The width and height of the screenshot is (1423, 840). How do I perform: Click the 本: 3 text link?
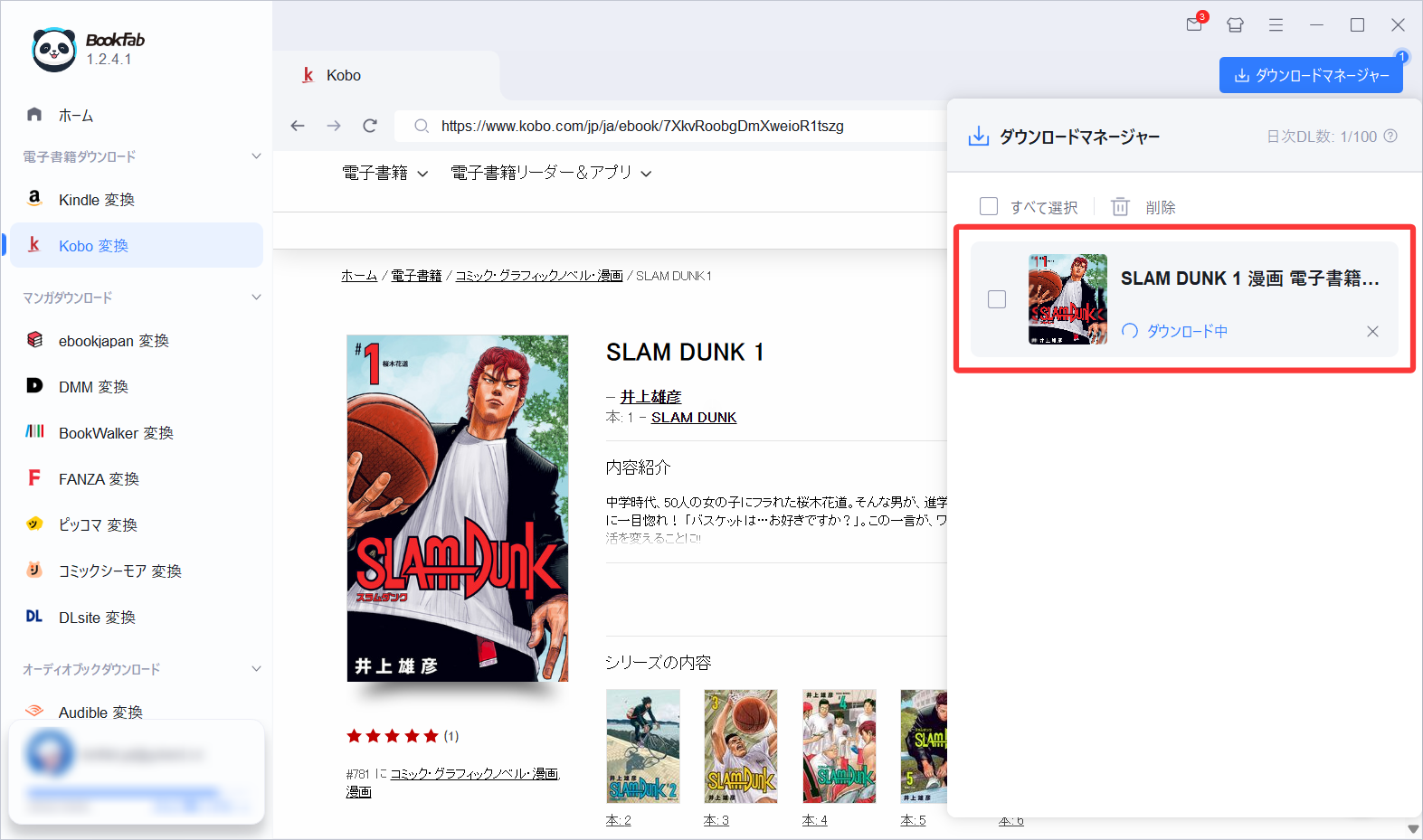[x=716, y=820]
